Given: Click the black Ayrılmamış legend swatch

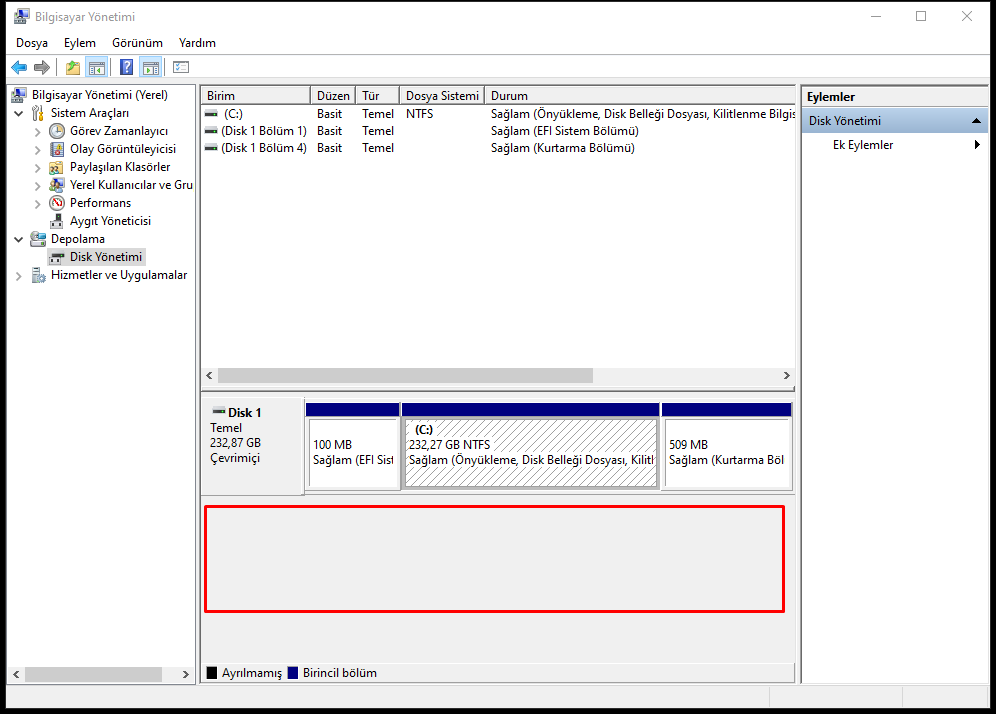Looking at the screenshot, I should (x=212, y=673).
